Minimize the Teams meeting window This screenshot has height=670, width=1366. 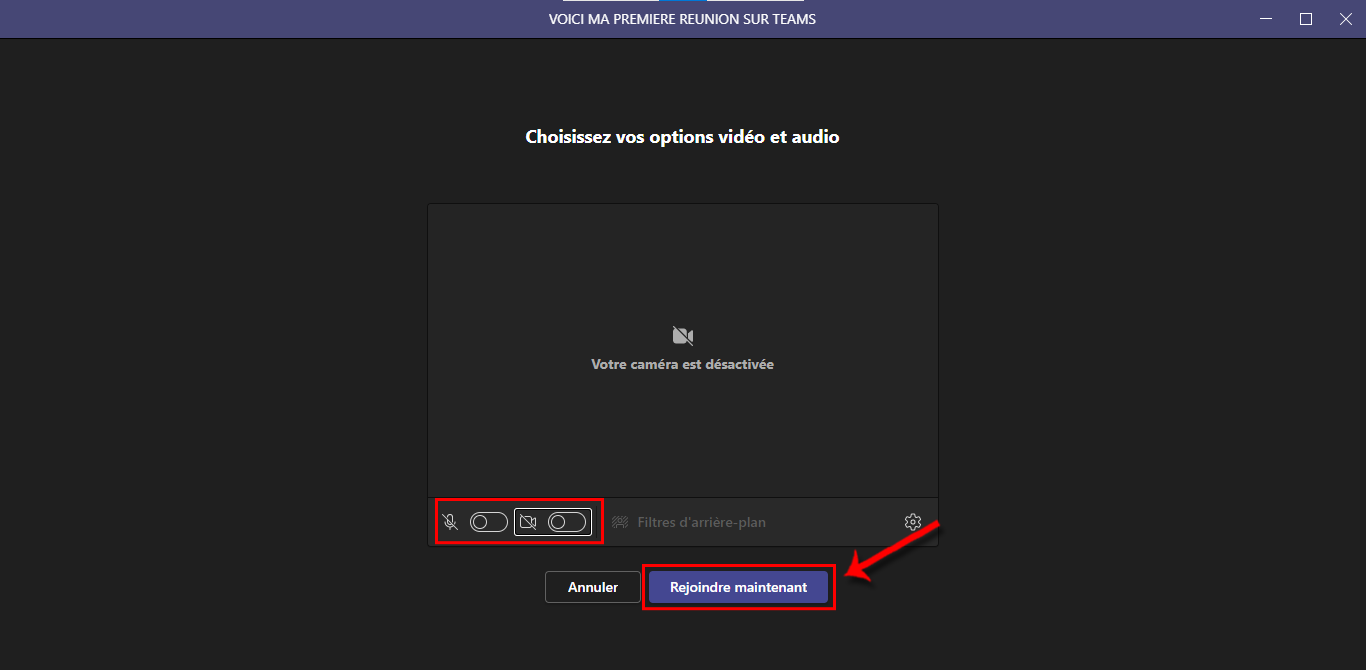(x=1265, y=19)
